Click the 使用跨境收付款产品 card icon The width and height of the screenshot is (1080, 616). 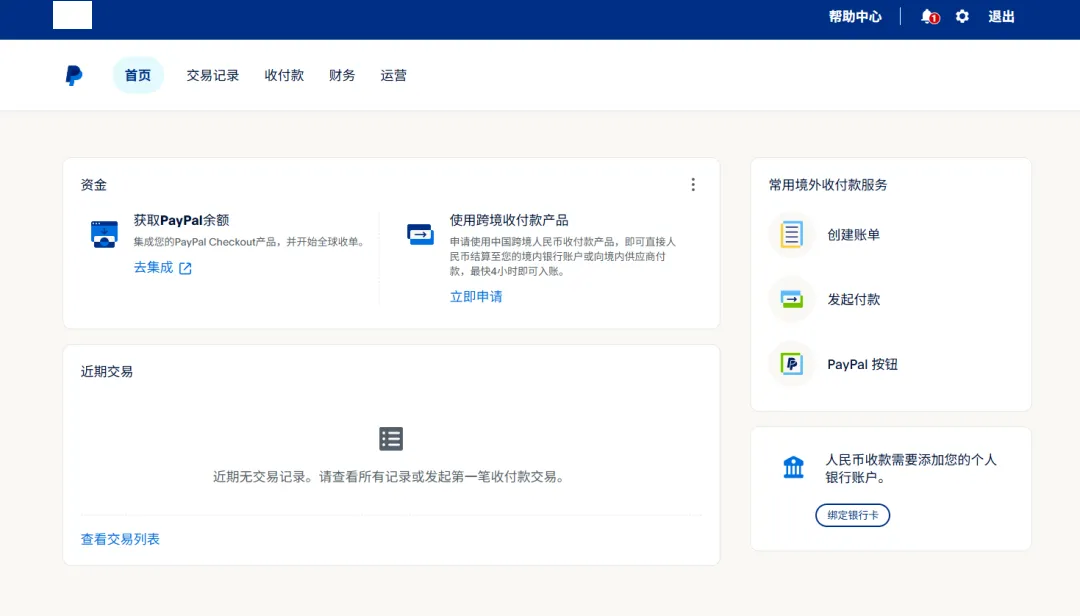[x=420, y=234]
